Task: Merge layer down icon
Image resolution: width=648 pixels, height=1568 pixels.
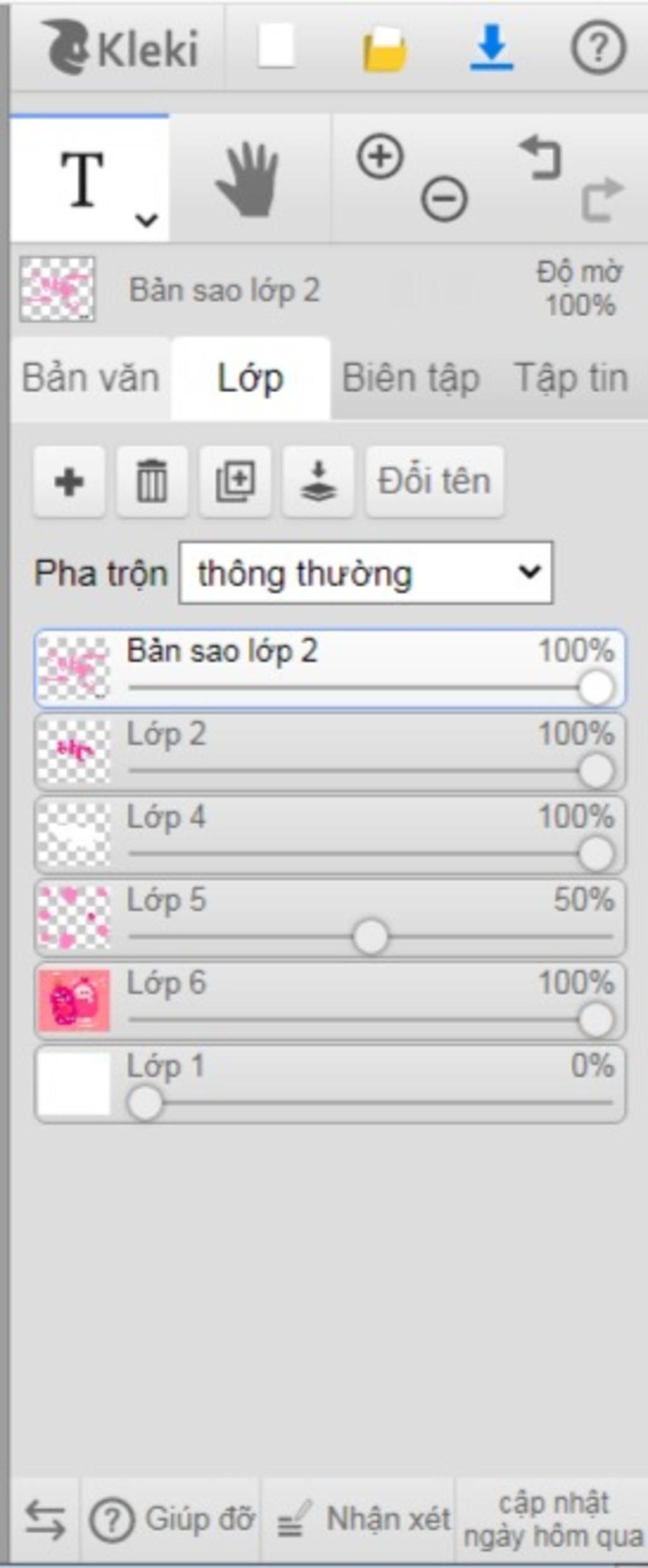Action: (x=318, y=481)
